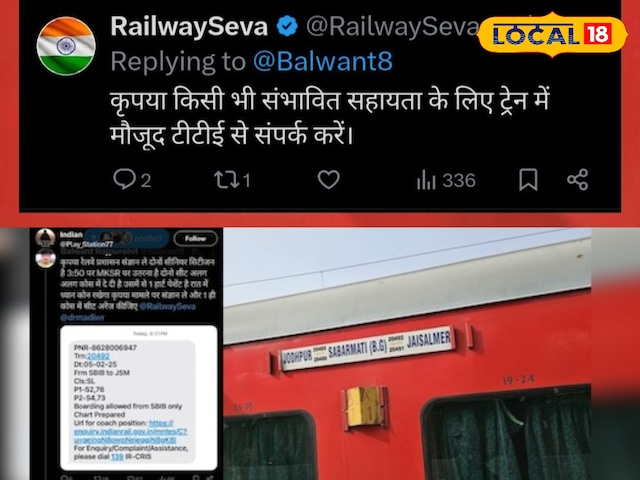Screen dimensions: 640x480
Task: Bookmark the RailwaySeva reply tweet
Action: coord(528,180)
